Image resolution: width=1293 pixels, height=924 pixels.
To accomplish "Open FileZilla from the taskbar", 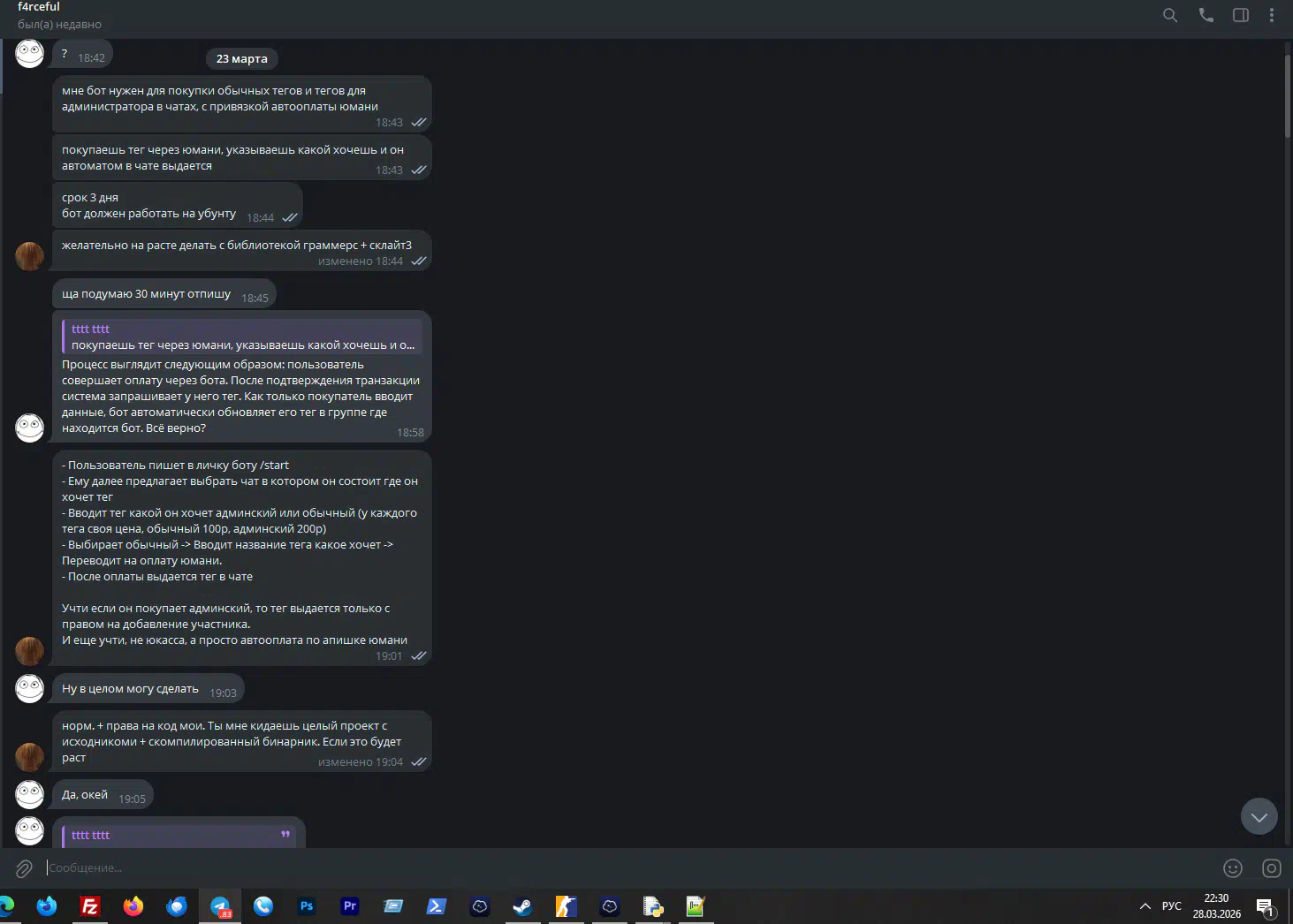I will coord(90,906).
